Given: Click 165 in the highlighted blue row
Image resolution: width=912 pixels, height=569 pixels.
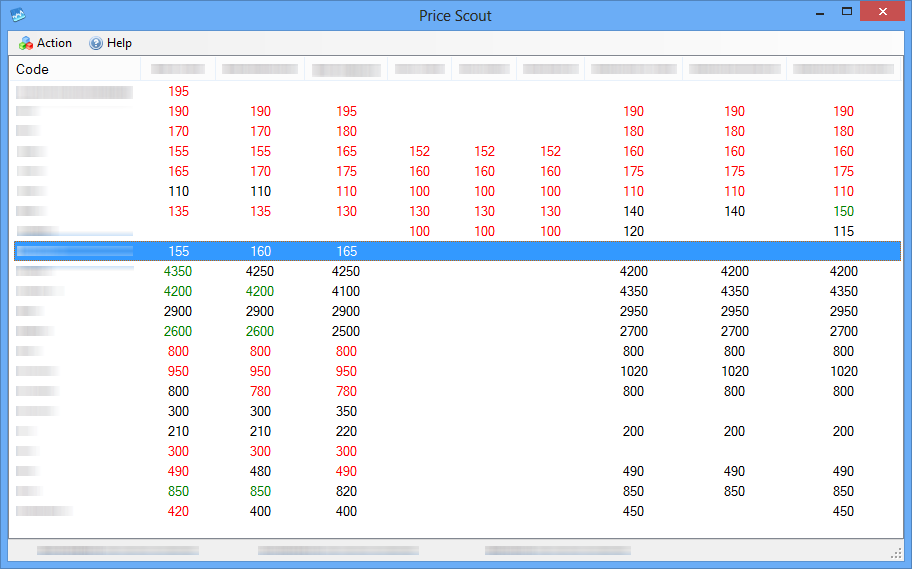Looking at the screenshot, I should (347, 251).
